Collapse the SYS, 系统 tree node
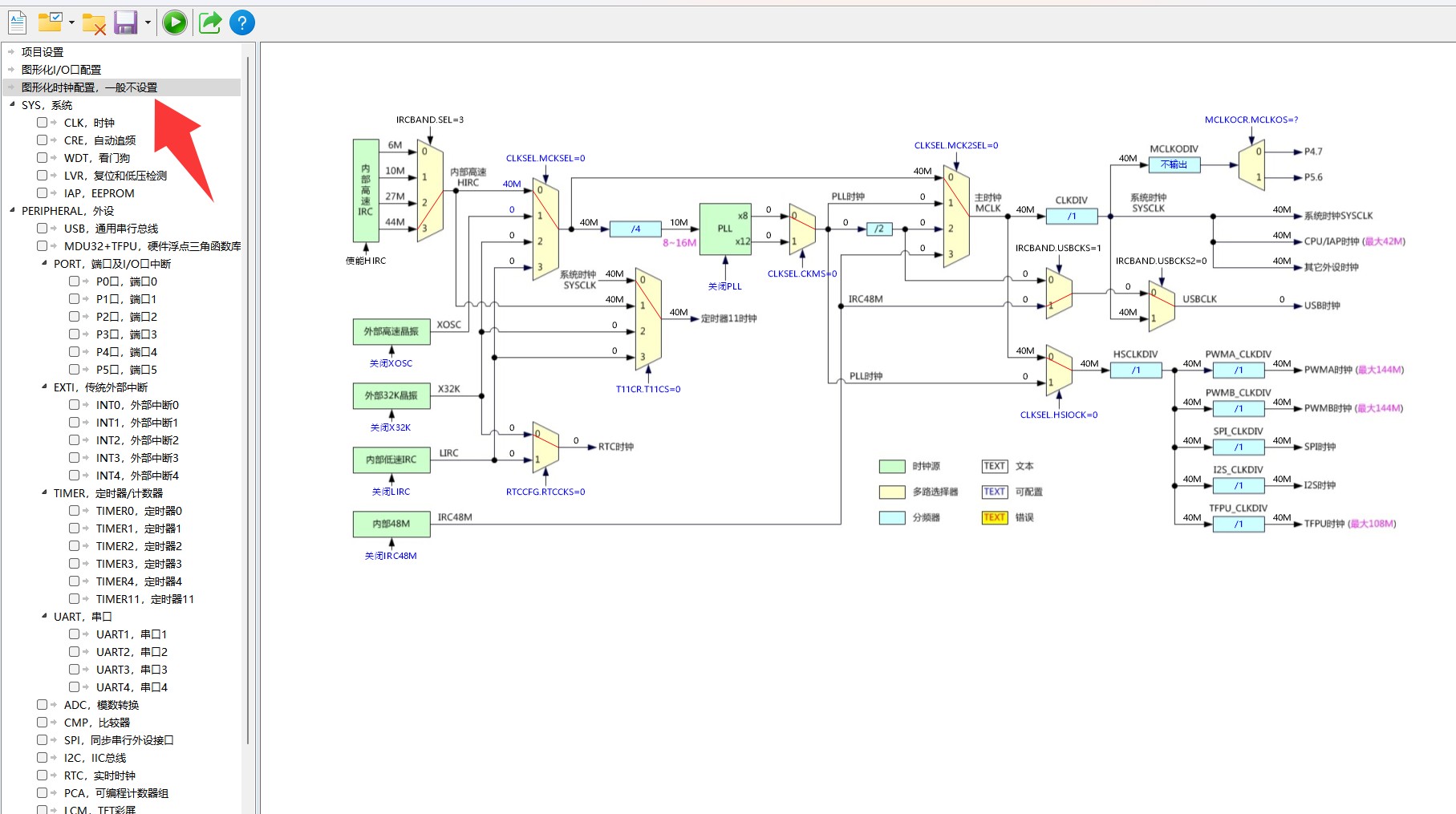 coord(12,104)
